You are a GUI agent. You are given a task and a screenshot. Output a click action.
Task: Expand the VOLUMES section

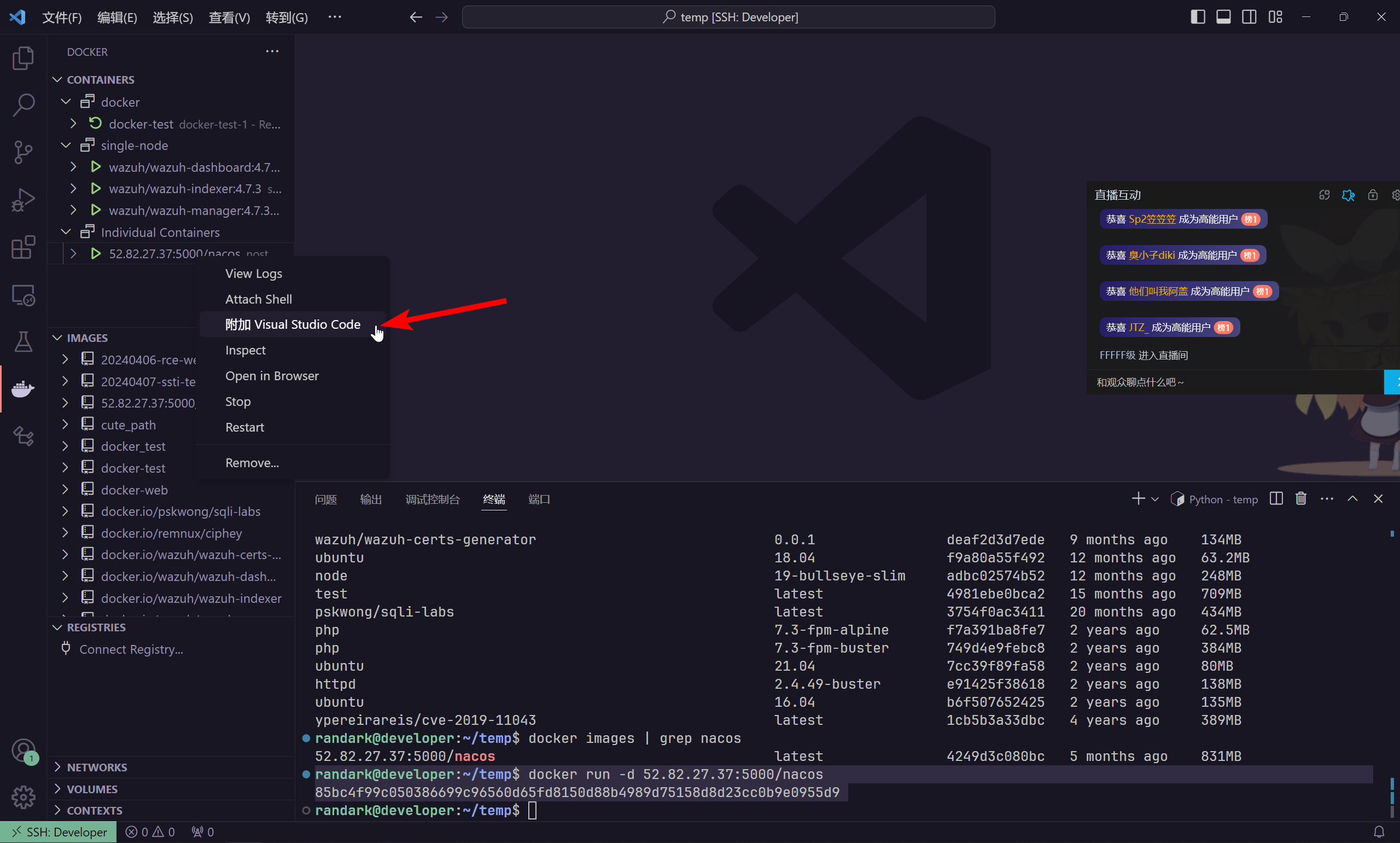57,788
